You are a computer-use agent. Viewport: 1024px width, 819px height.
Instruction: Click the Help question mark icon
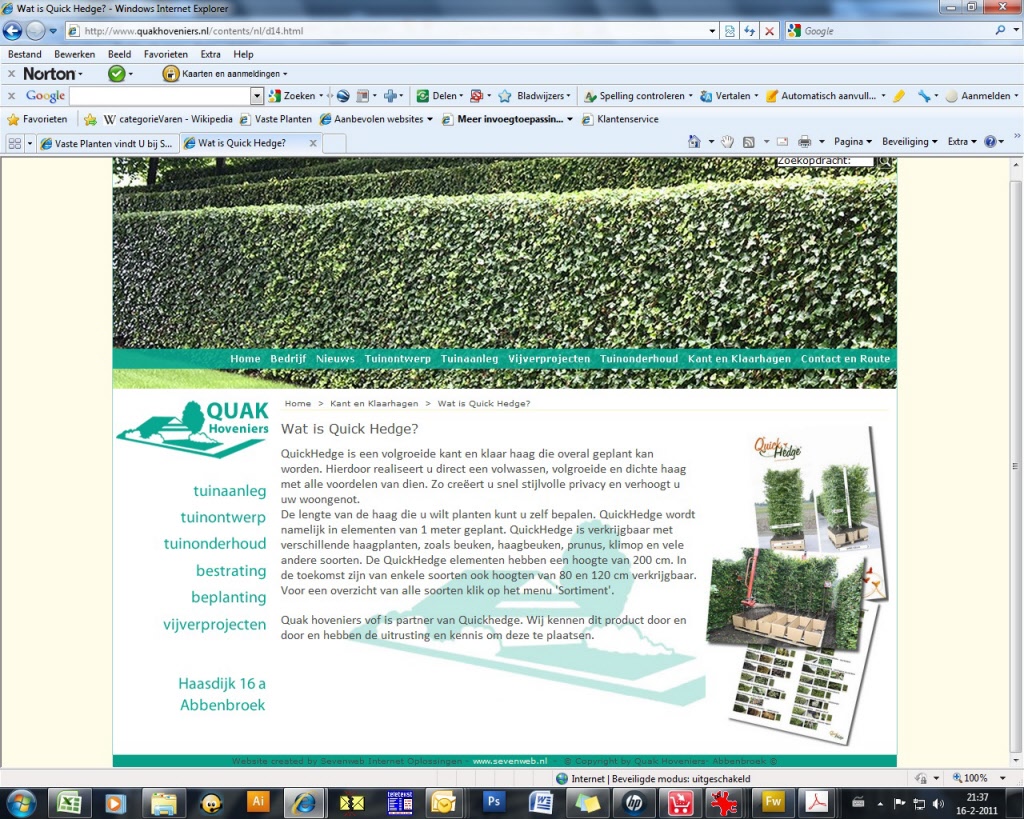pyautogui.click(x=990, y=142)
